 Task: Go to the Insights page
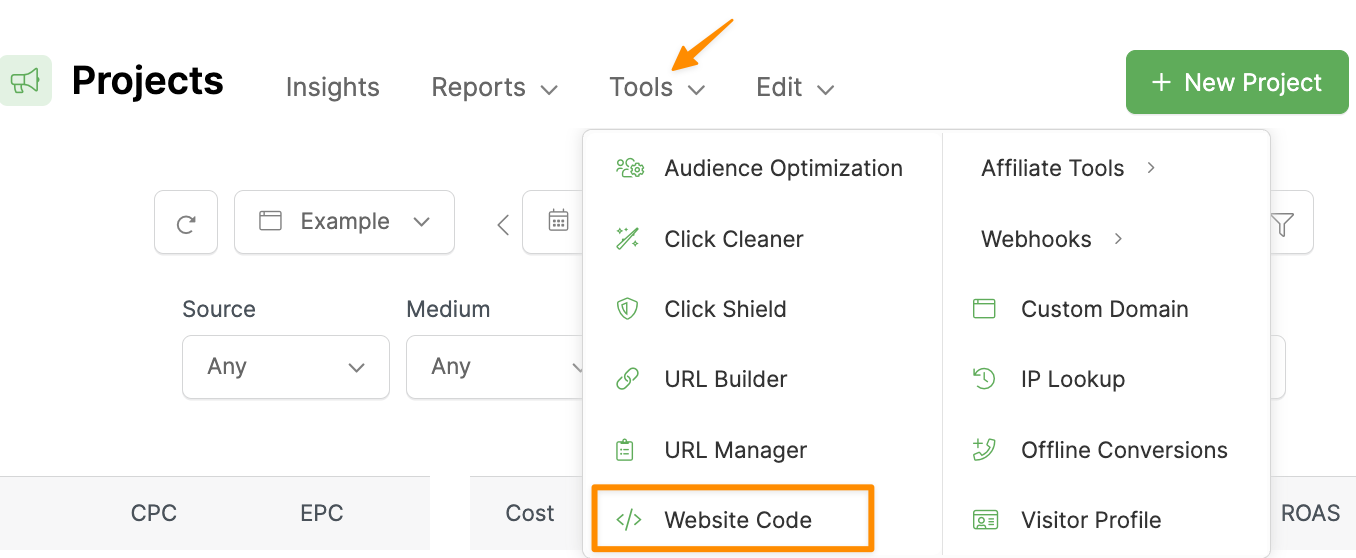(332, 88)
